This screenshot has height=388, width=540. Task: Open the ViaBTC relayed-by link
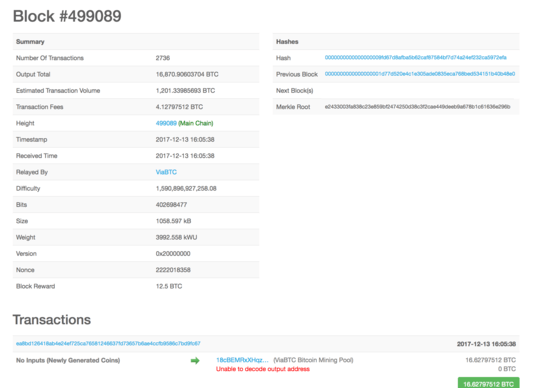166,172
